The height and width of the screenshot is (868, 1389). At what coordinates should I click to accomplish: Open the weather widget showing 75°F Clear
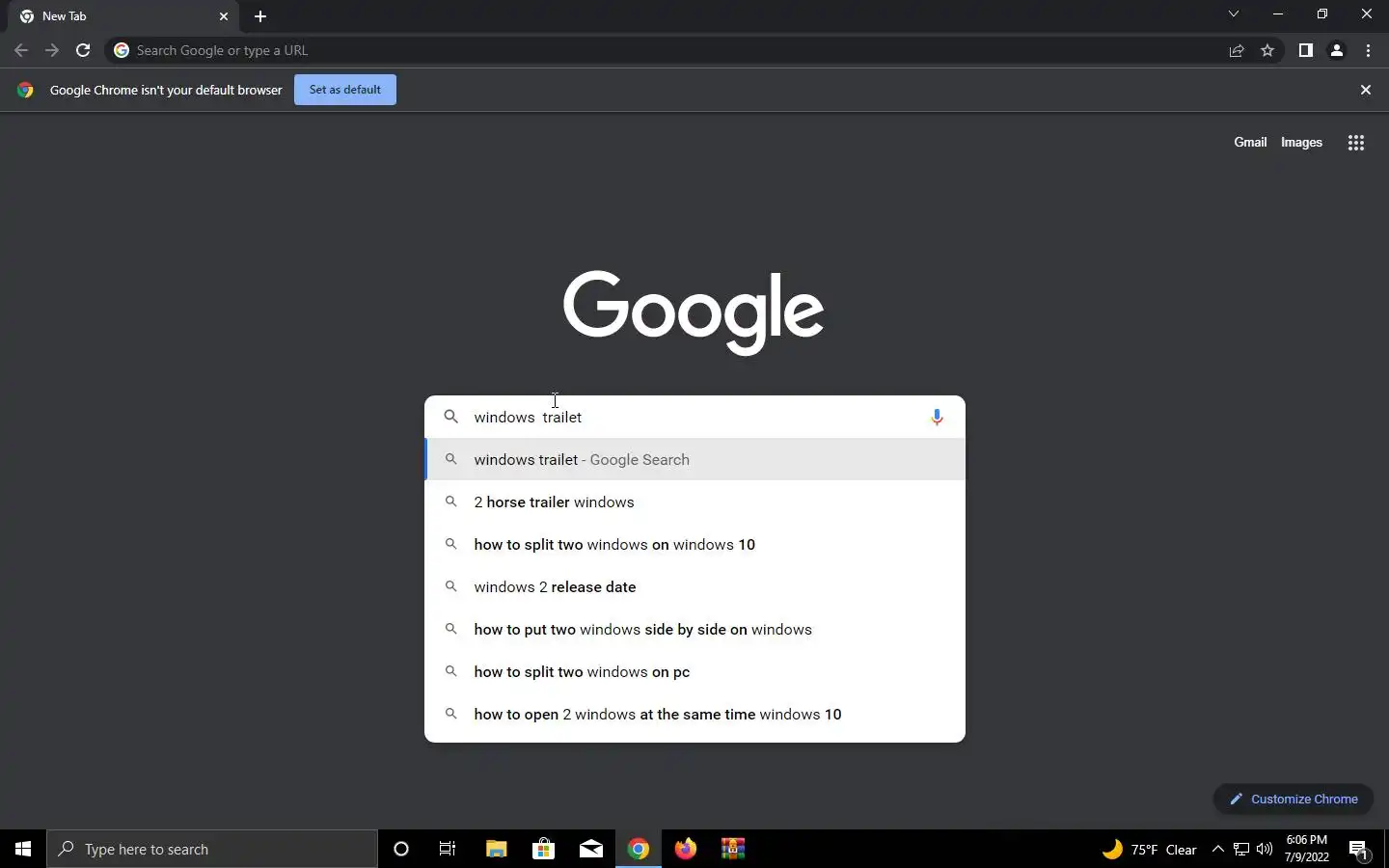click(1149, 850)
